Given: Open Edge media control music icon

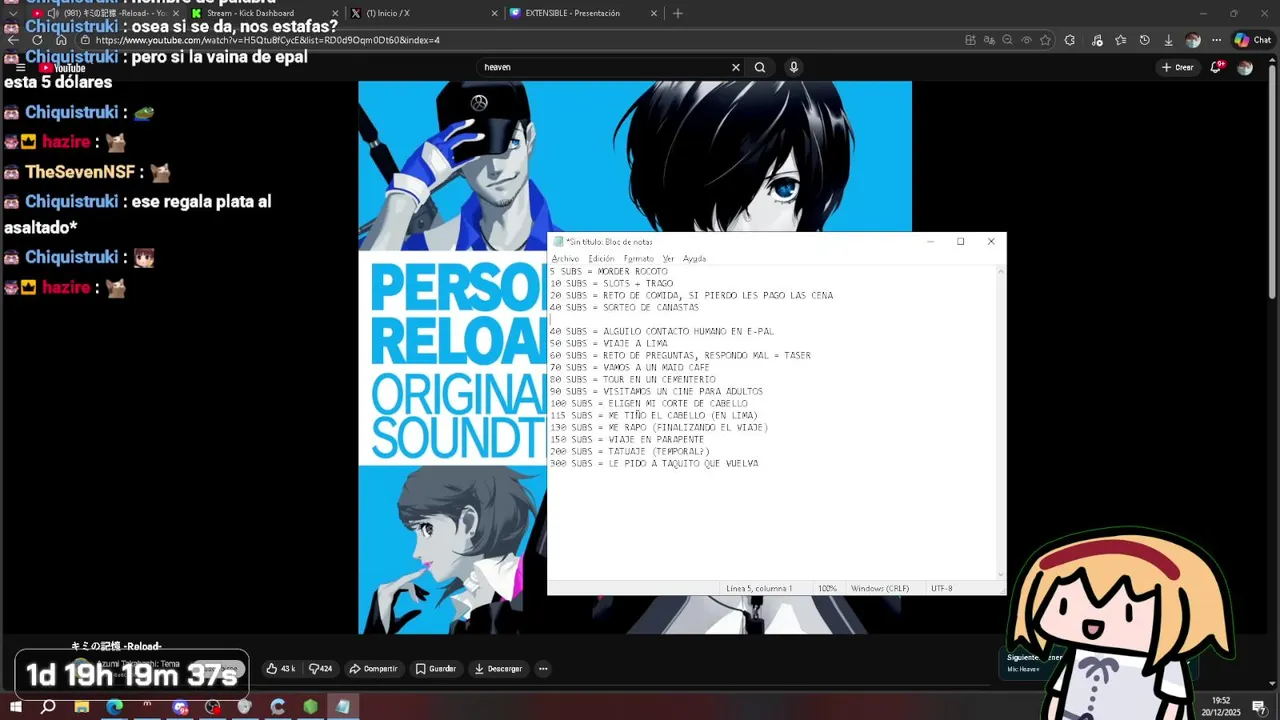Looking at the screenshot, I should point(1097,40).
